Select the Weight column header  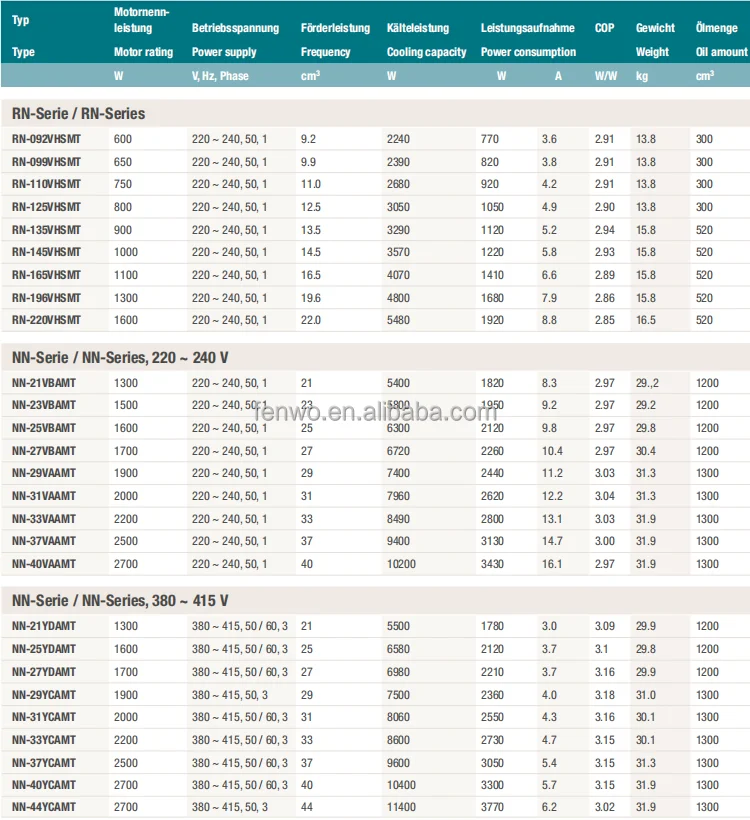[652, 52]
